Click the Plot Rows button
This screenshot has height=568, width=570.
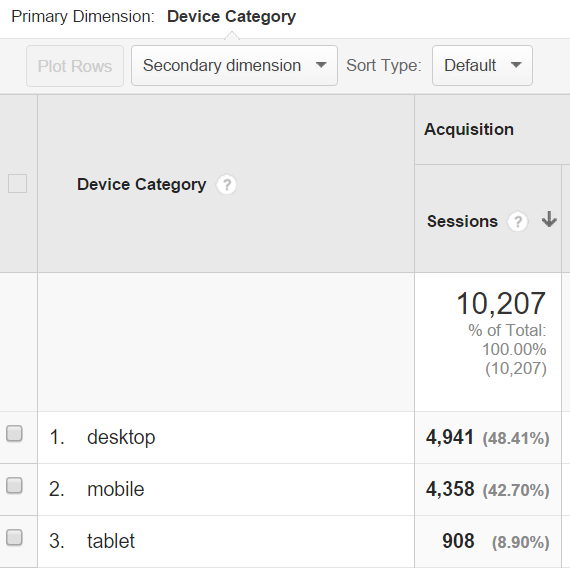75,66
